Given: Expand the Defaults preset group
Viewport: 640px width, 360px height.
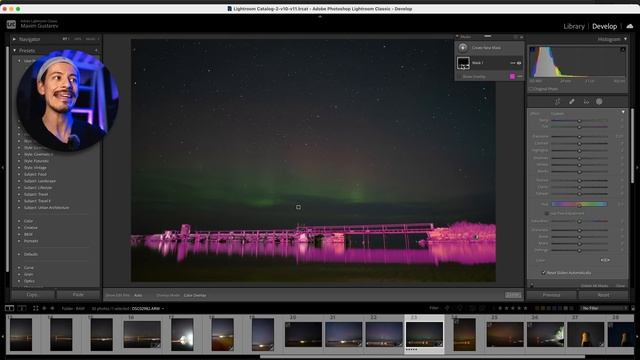Looking at the screenshot, I should (19, 254).
